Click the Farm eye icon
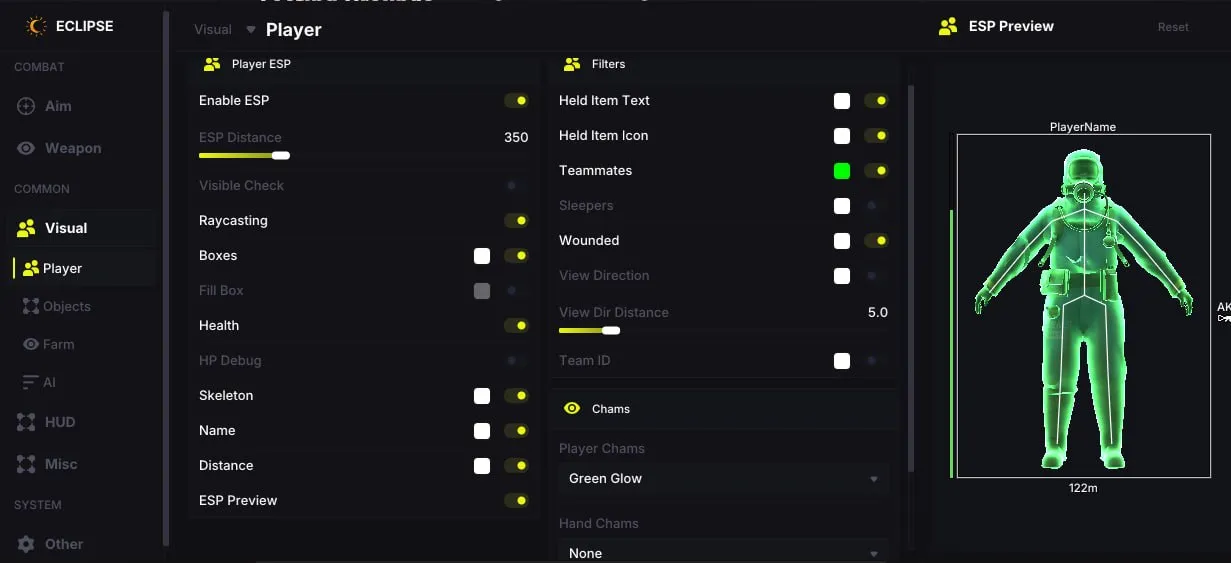The image size is (1231, 563). tap(31, 344)
